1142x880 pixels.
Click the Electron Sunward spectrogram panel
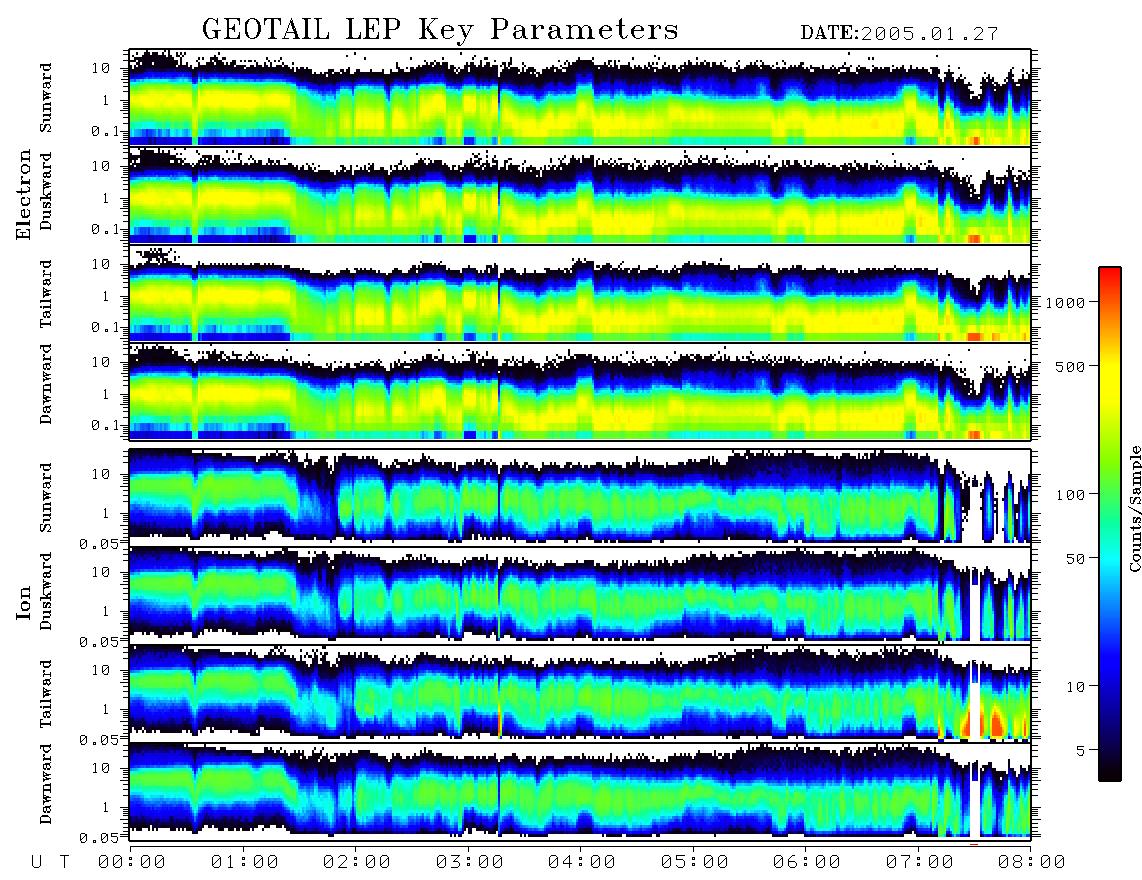580,97
